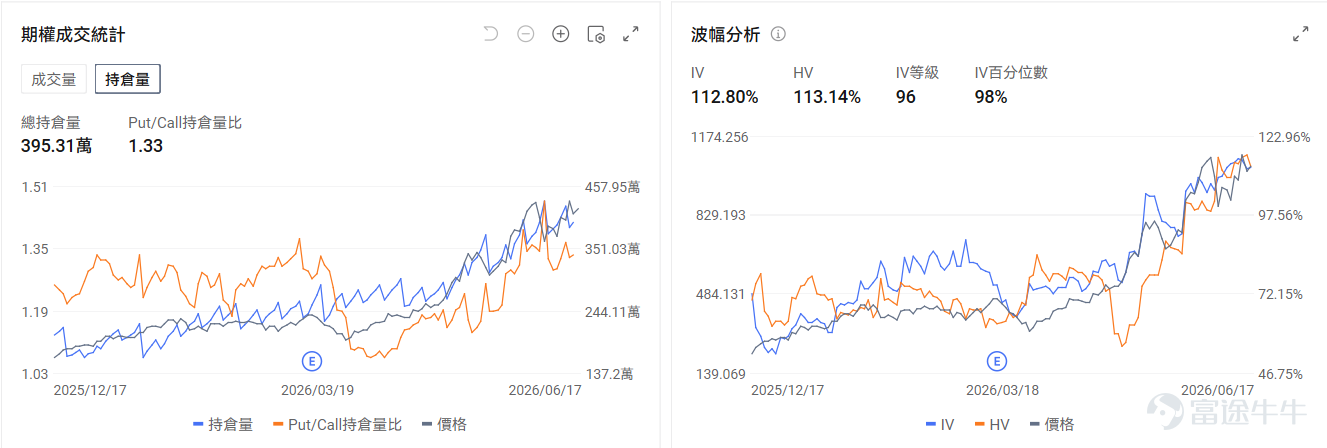Toggle the HV legend series
This screenshot has width=1327, height=448.
coord(990,424)
